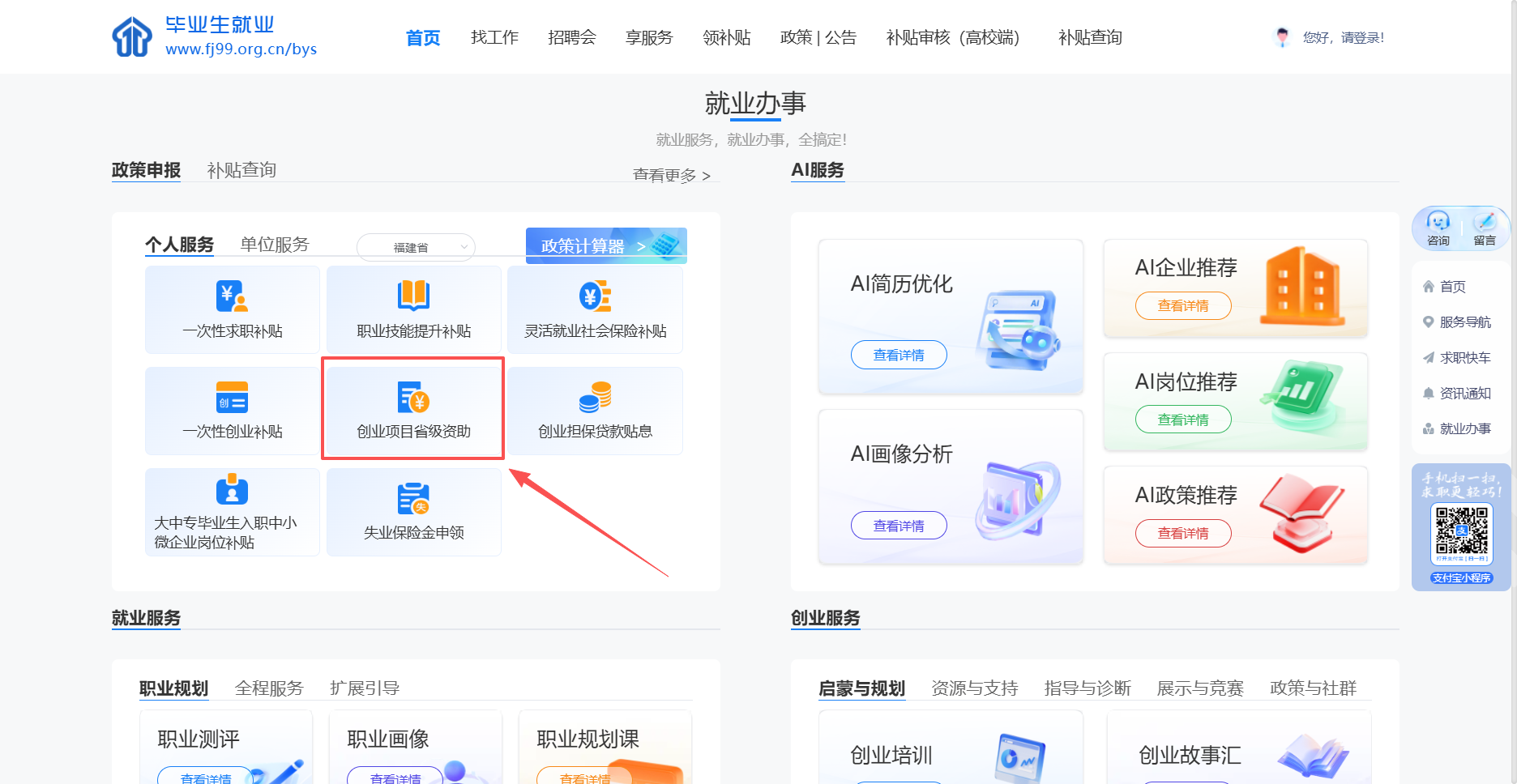Select the 灵活就业社会保险补贴 icon
This screenshot has height=784, width=1517.
pos(595,296)
